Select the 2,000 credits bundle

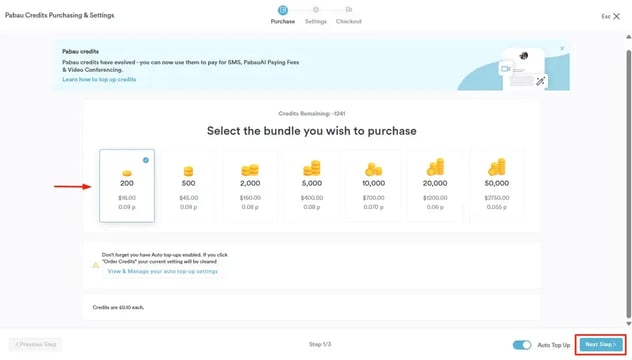(250, 185)
